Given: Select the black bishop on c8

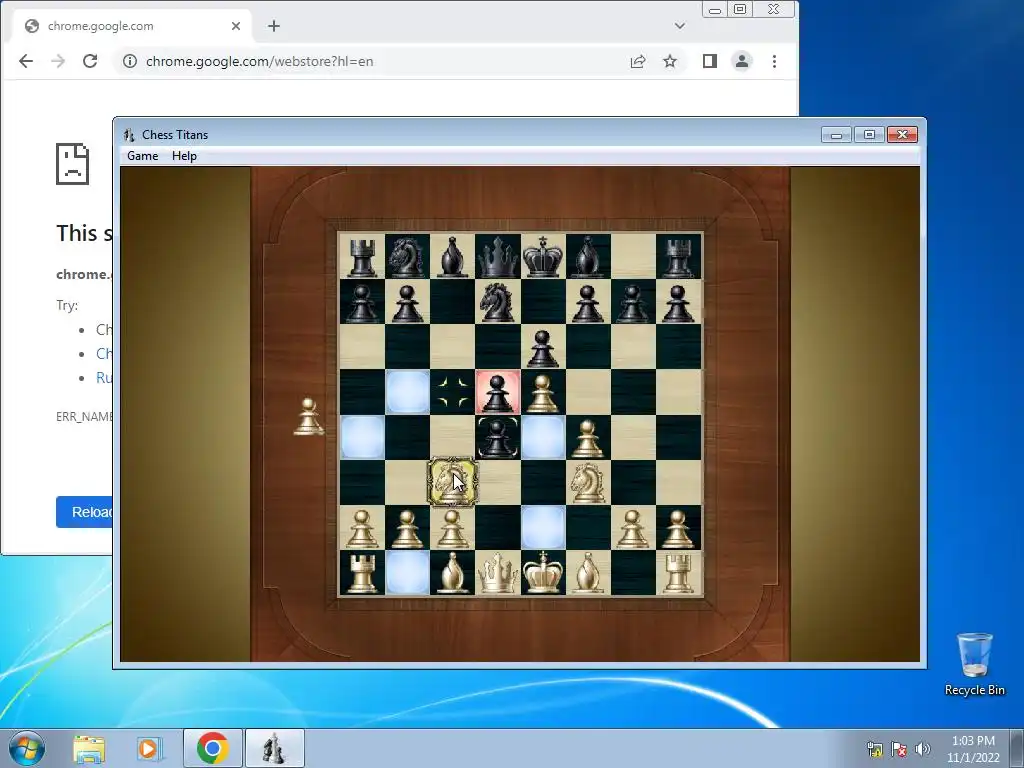Looking at the screenshot, I should tap(453, 257).
